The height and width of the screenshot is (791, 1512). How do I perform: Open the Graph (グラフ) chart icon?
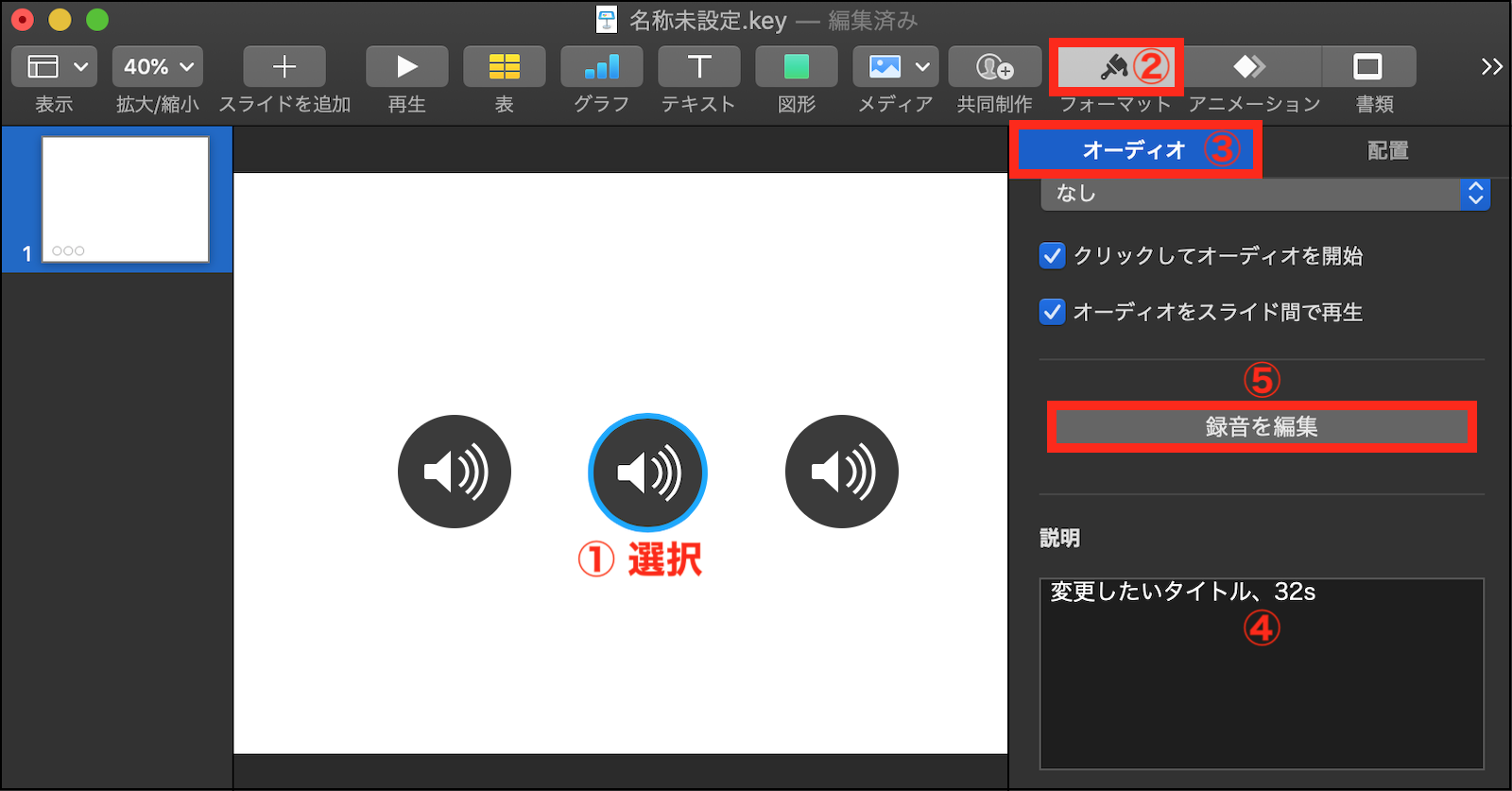(x=601, y=67)
